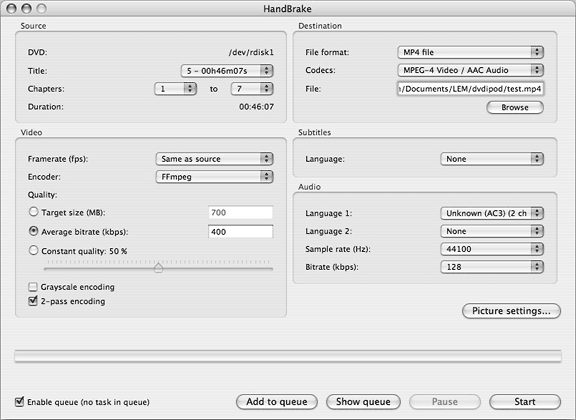This screenshot has height=420, width=576.
Task: Open the Encoder dropdown showing FFmpeg
Action: 215,177
